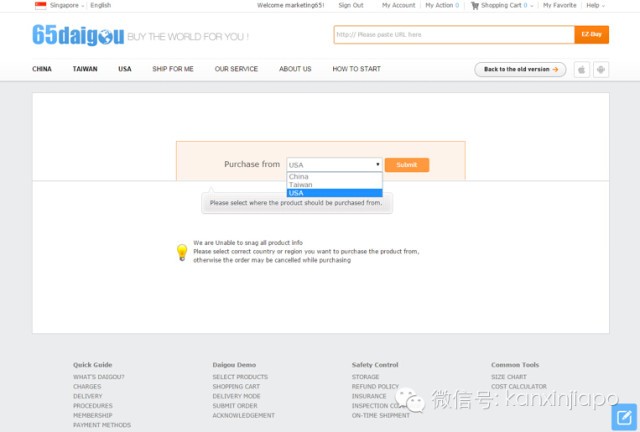Click the light bulb tip icon

coord(182,252)
